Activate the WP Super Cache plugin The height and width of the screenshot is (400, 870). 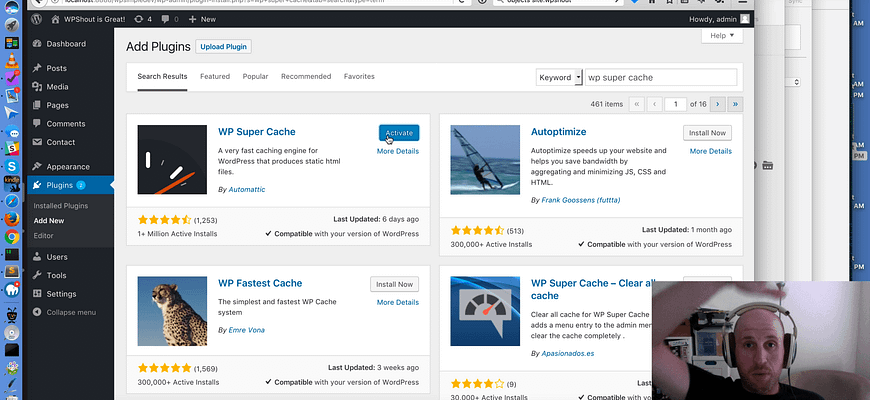399,133
